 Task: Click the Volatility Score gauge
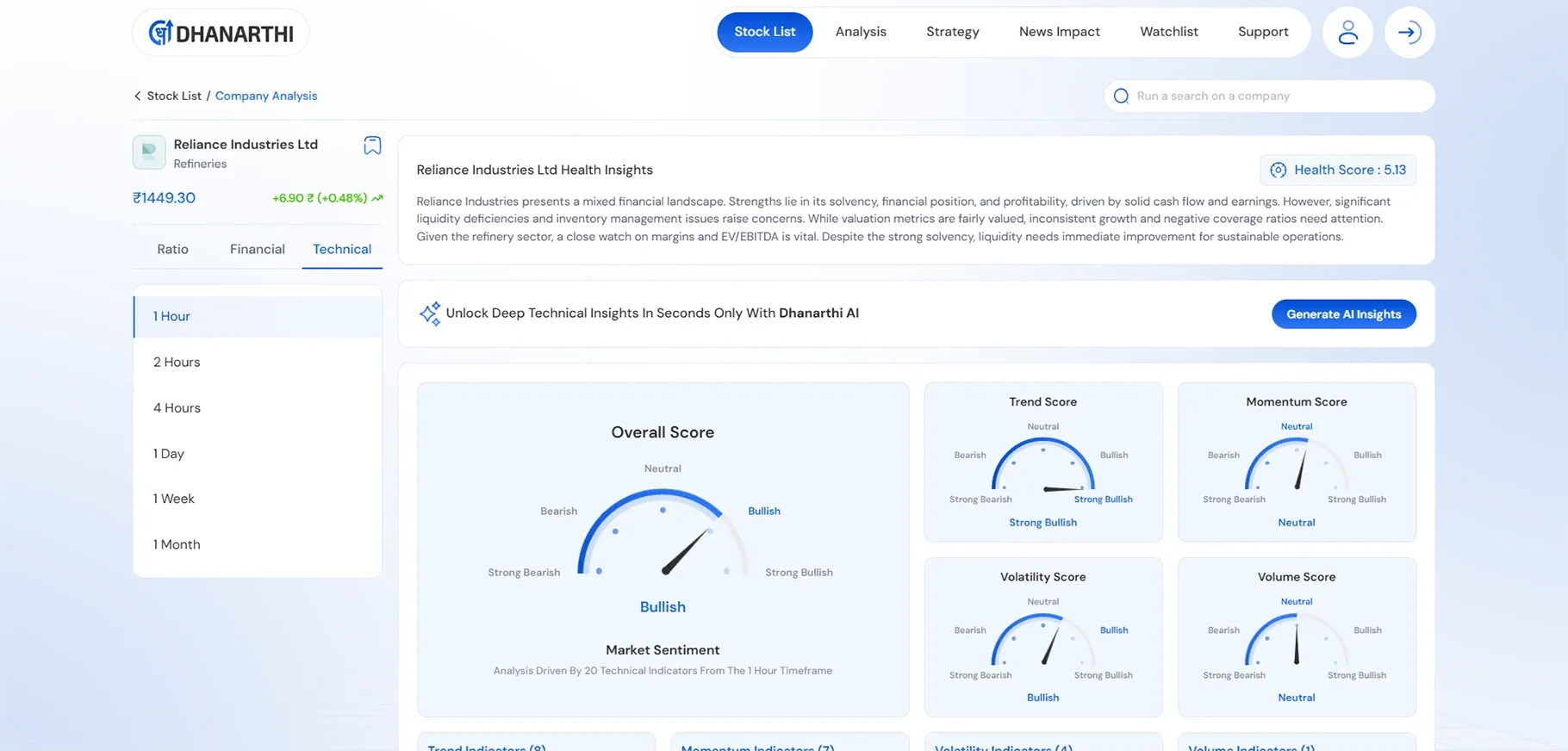[x=1042, y=640]
